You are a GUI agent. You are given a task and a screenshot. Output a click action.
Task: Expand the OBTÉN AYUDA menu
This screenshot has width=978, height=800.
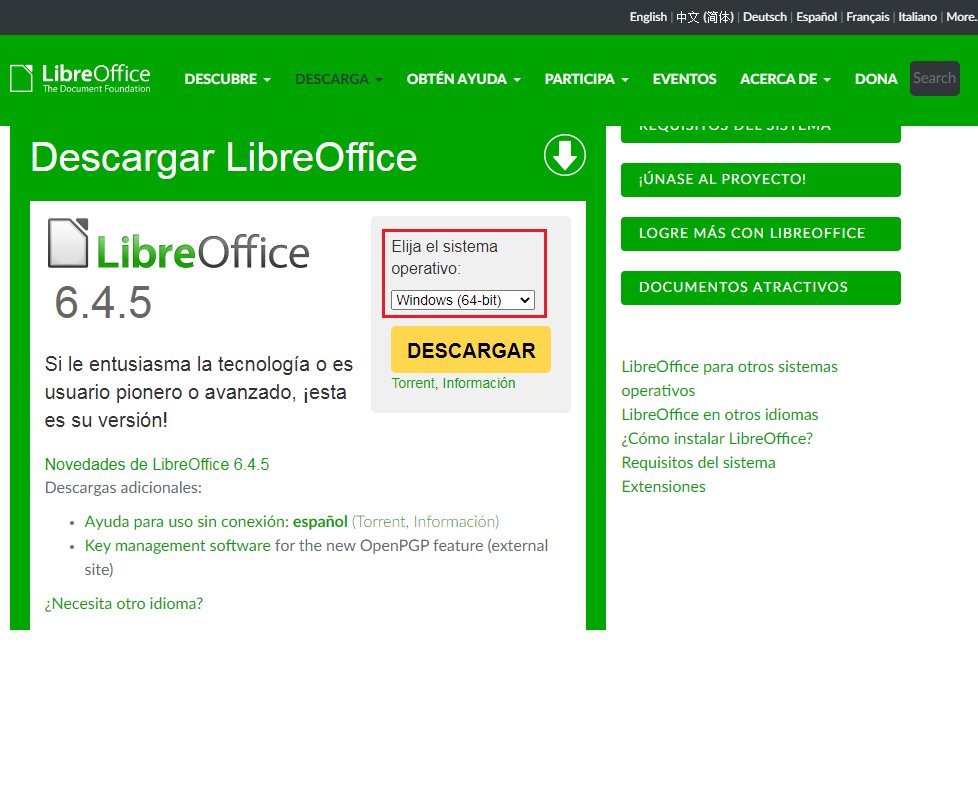463,79
